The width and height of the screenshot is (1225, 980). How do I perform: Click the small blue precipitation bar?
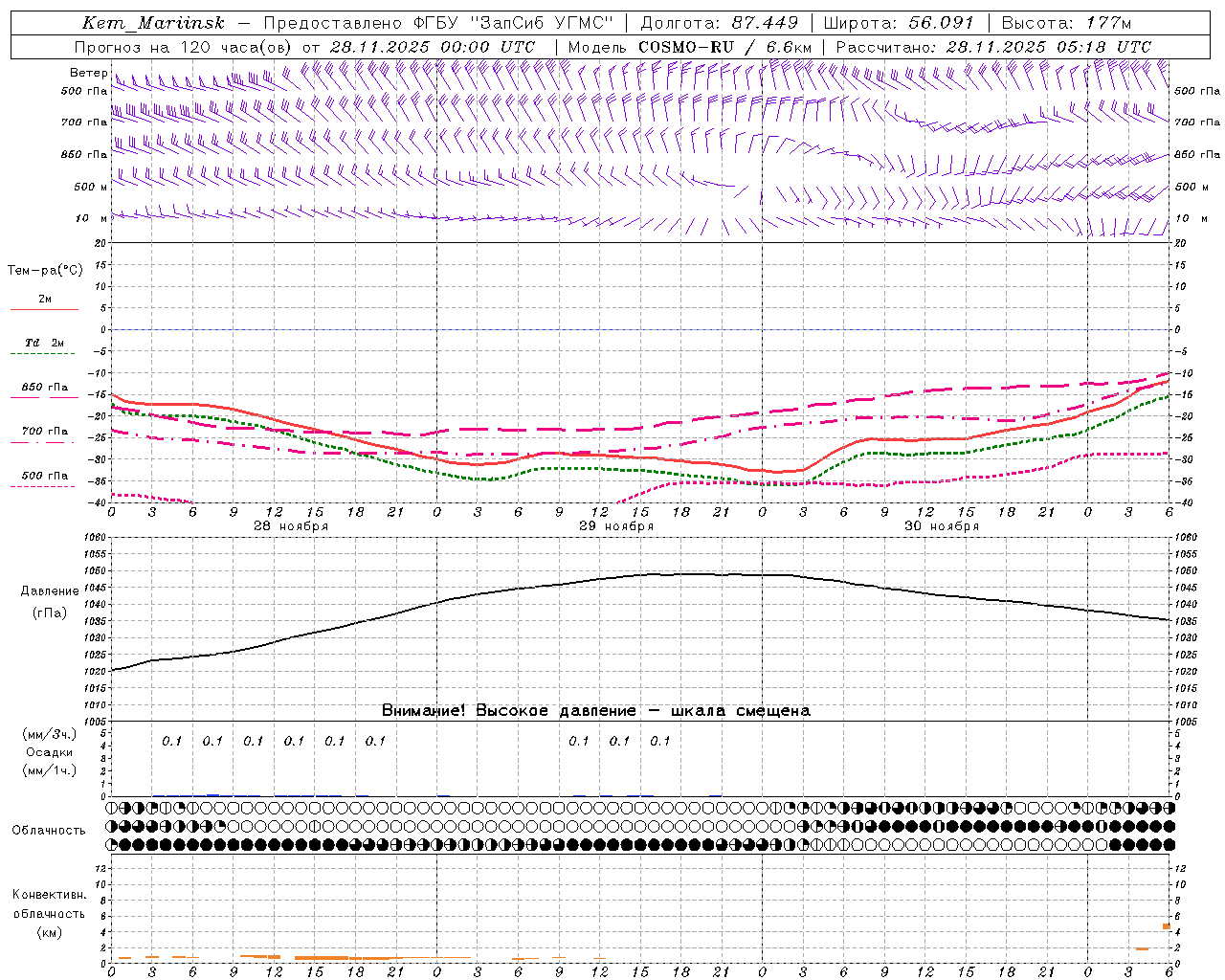click(x=212, y=795)
